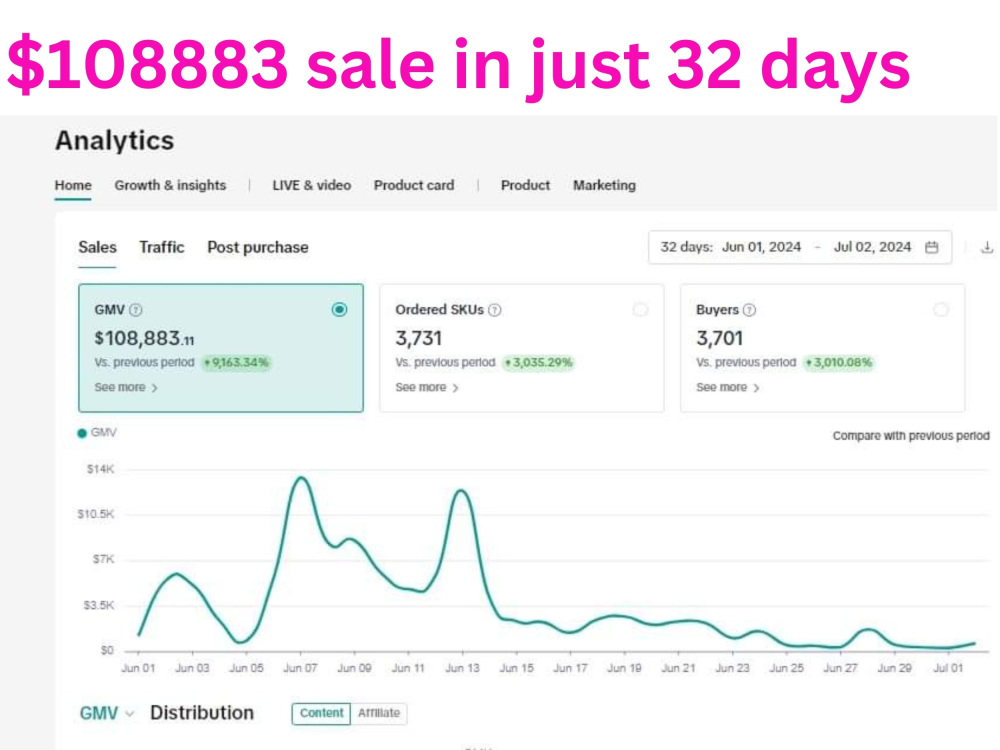The image size is (1000, 750).
Task: Click the Jun 07 peak on chart
Action: tap(301, 478)
